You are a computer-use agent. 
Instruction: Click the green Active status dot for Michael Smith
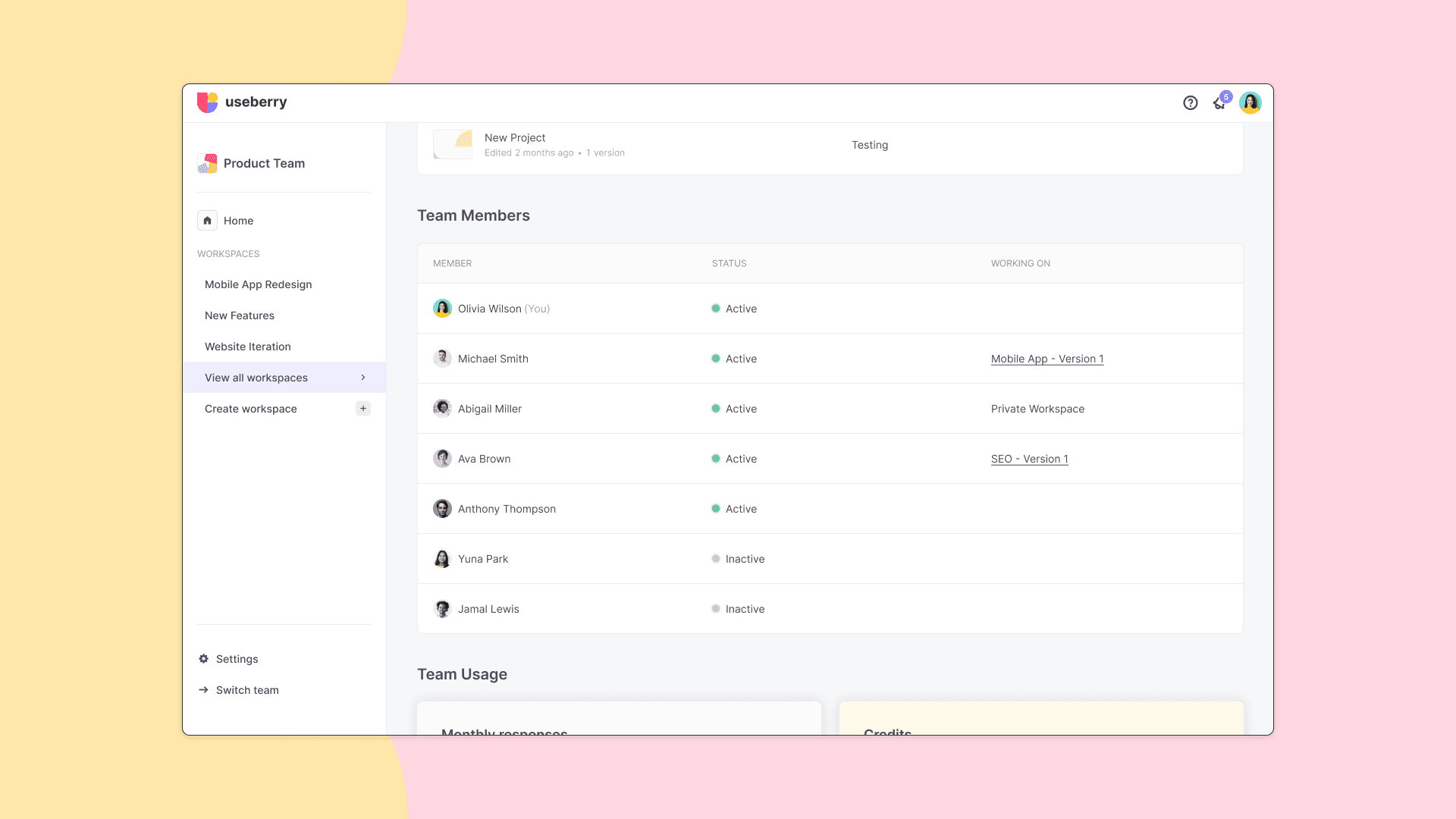[716, 358]
